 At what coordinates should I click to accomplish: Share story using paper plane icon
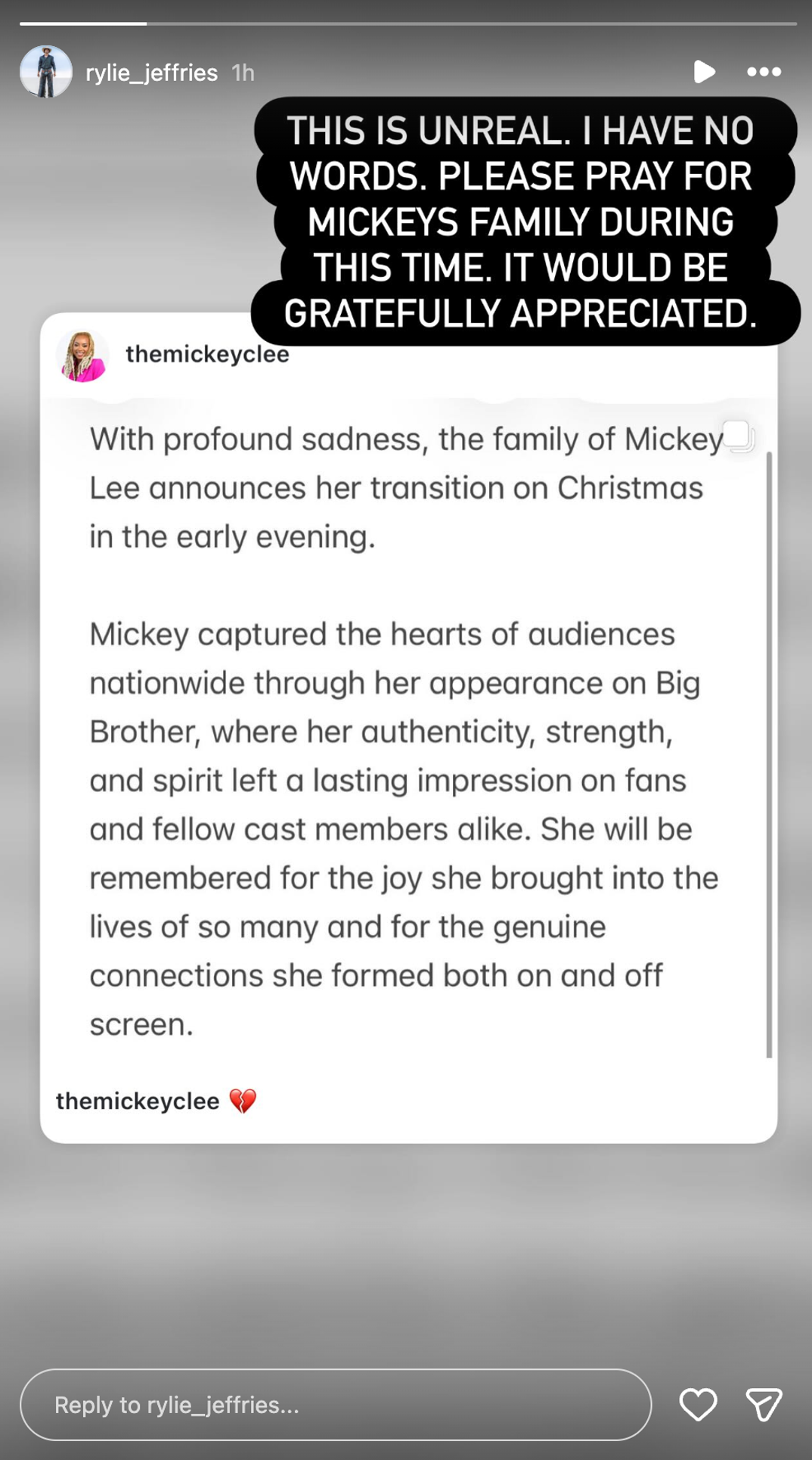coord(764,1405)
